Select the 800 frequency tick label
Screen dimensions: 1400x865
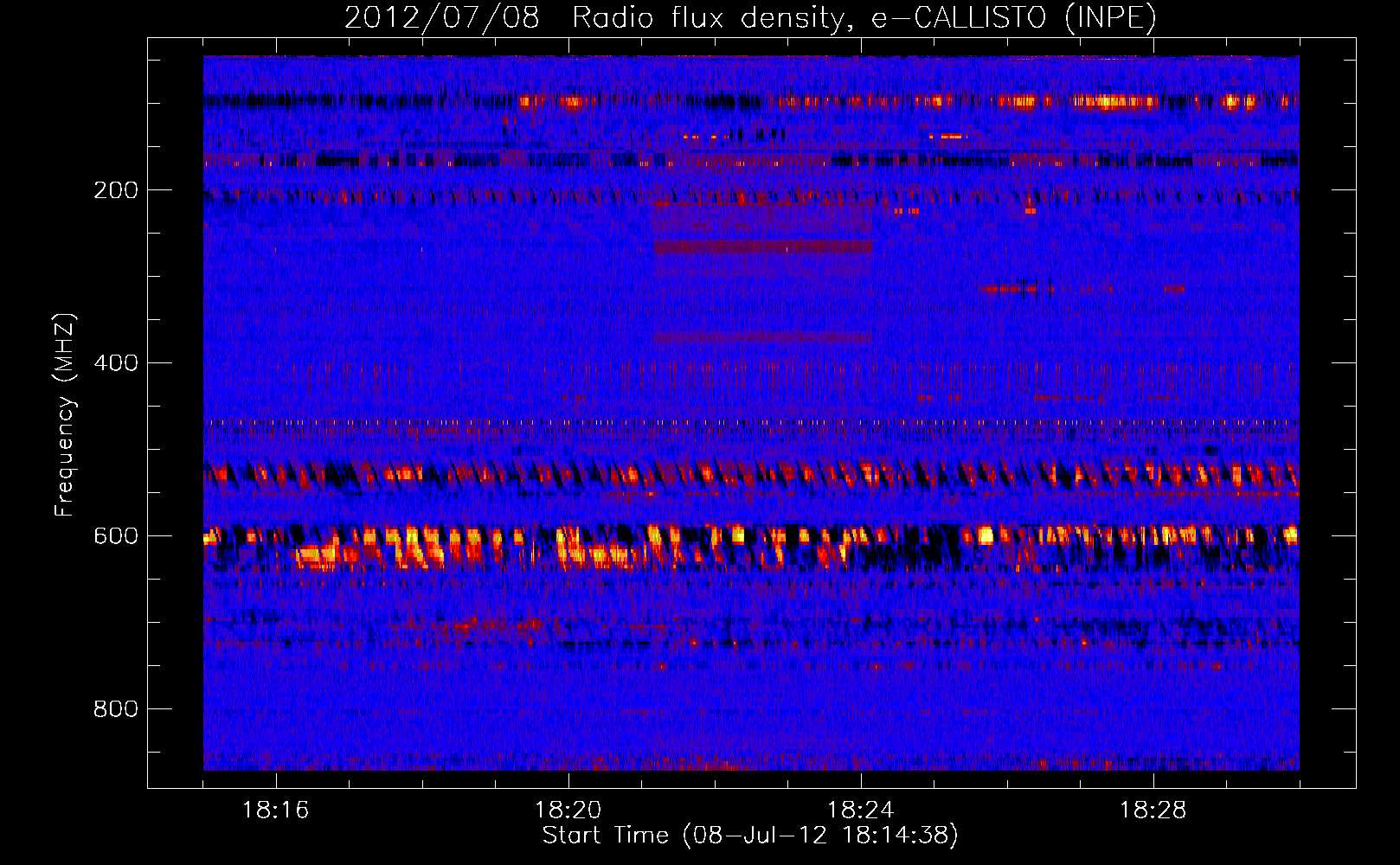click(115, 709)
